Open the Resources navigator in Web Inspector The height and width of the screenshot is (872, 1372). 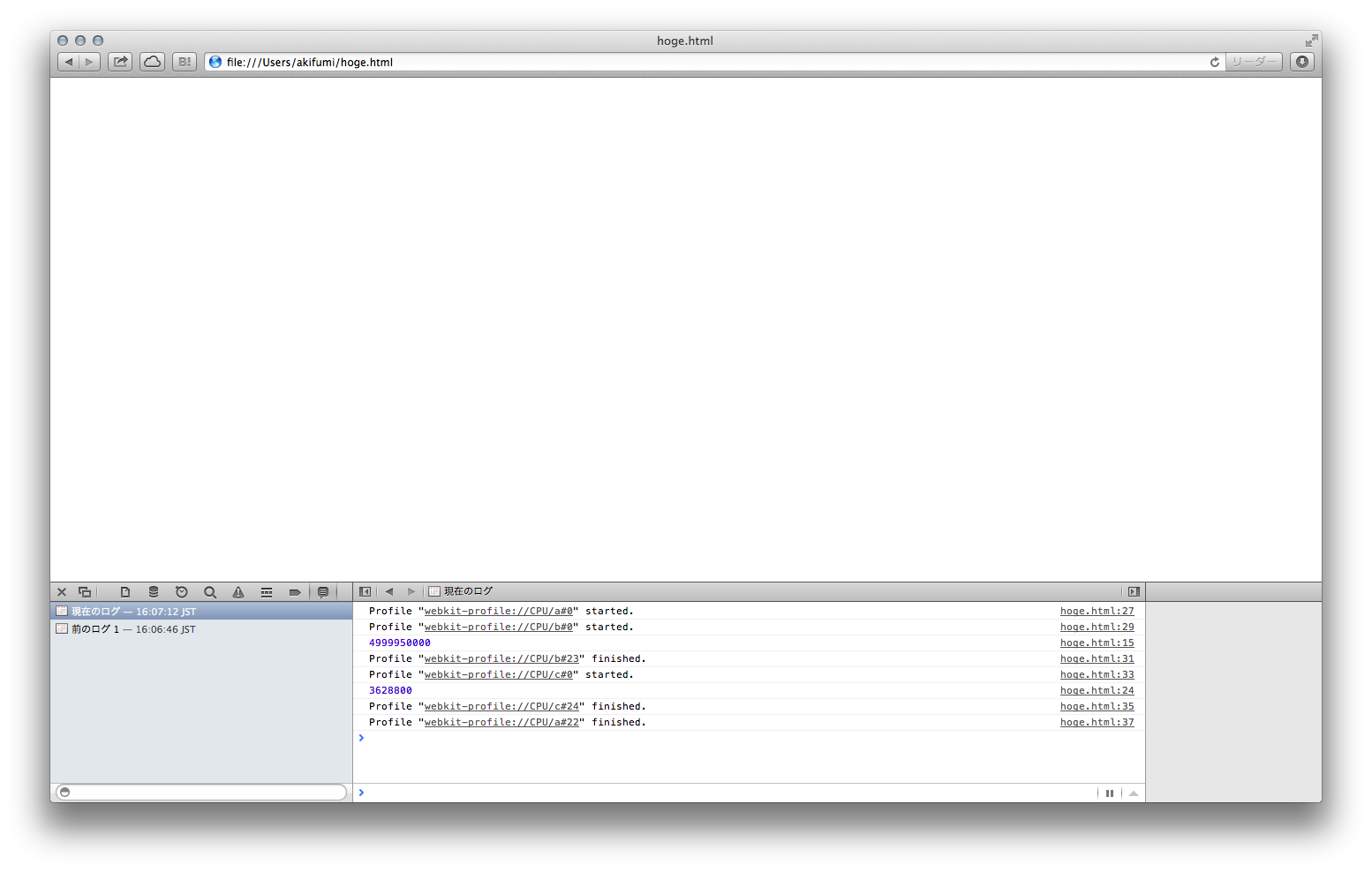[125, 592]
